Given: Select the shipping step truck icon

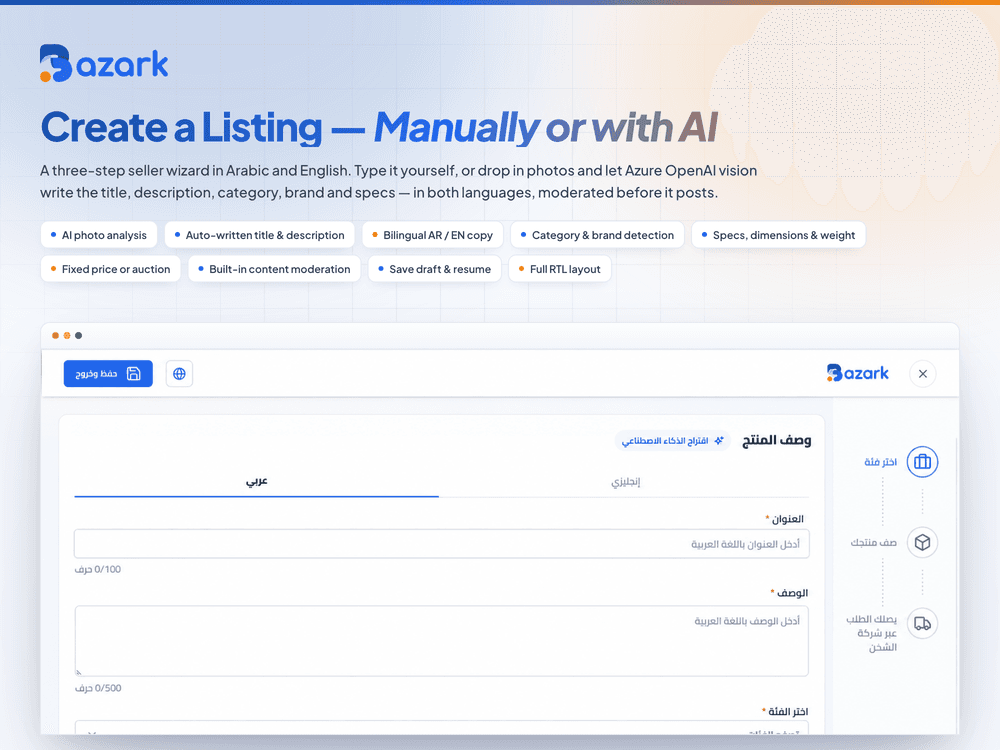Looking at the screenshot, I should pyautogui.click(x=922, y=623).
